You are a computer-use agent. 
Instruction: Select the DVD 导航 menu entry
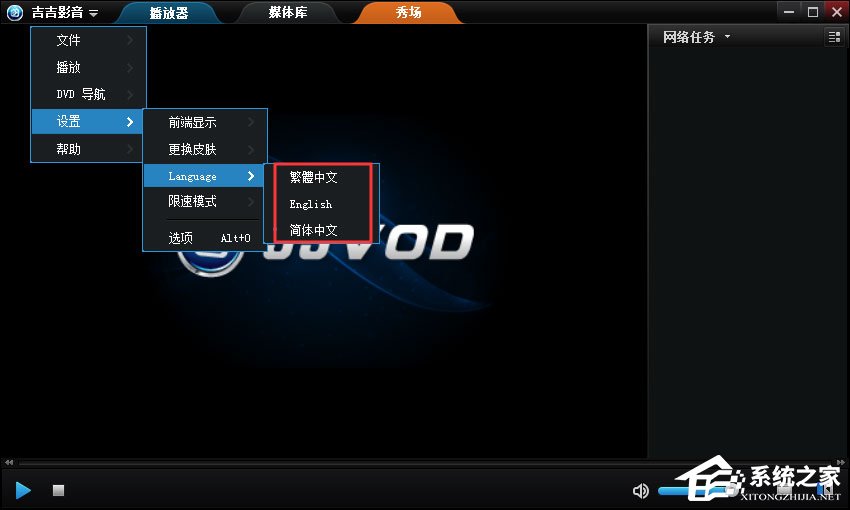(88, 94)
